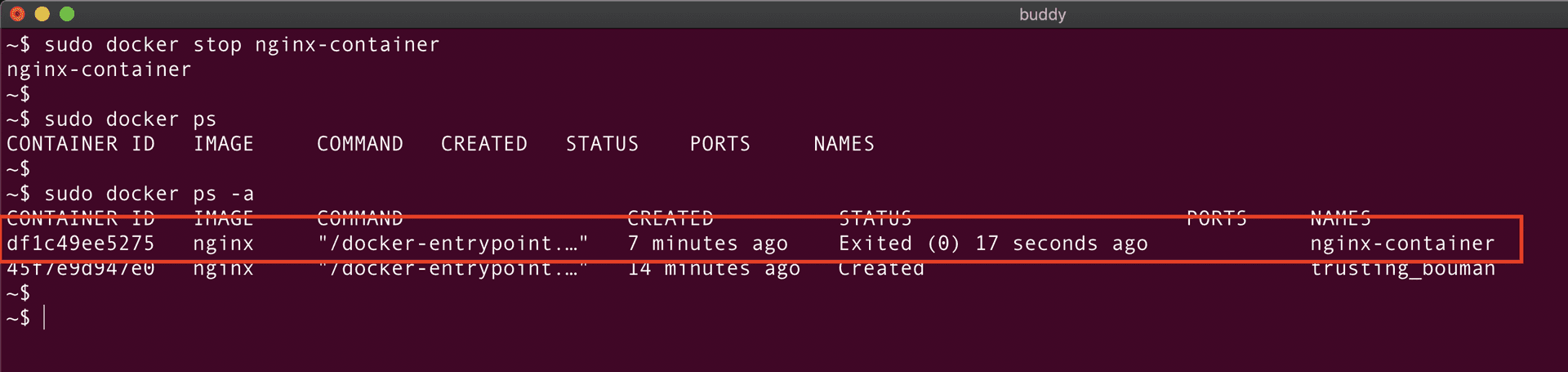Click the "sudo docker stop nginx-container" command
The image size is (1568, 372).
[242, 45]
